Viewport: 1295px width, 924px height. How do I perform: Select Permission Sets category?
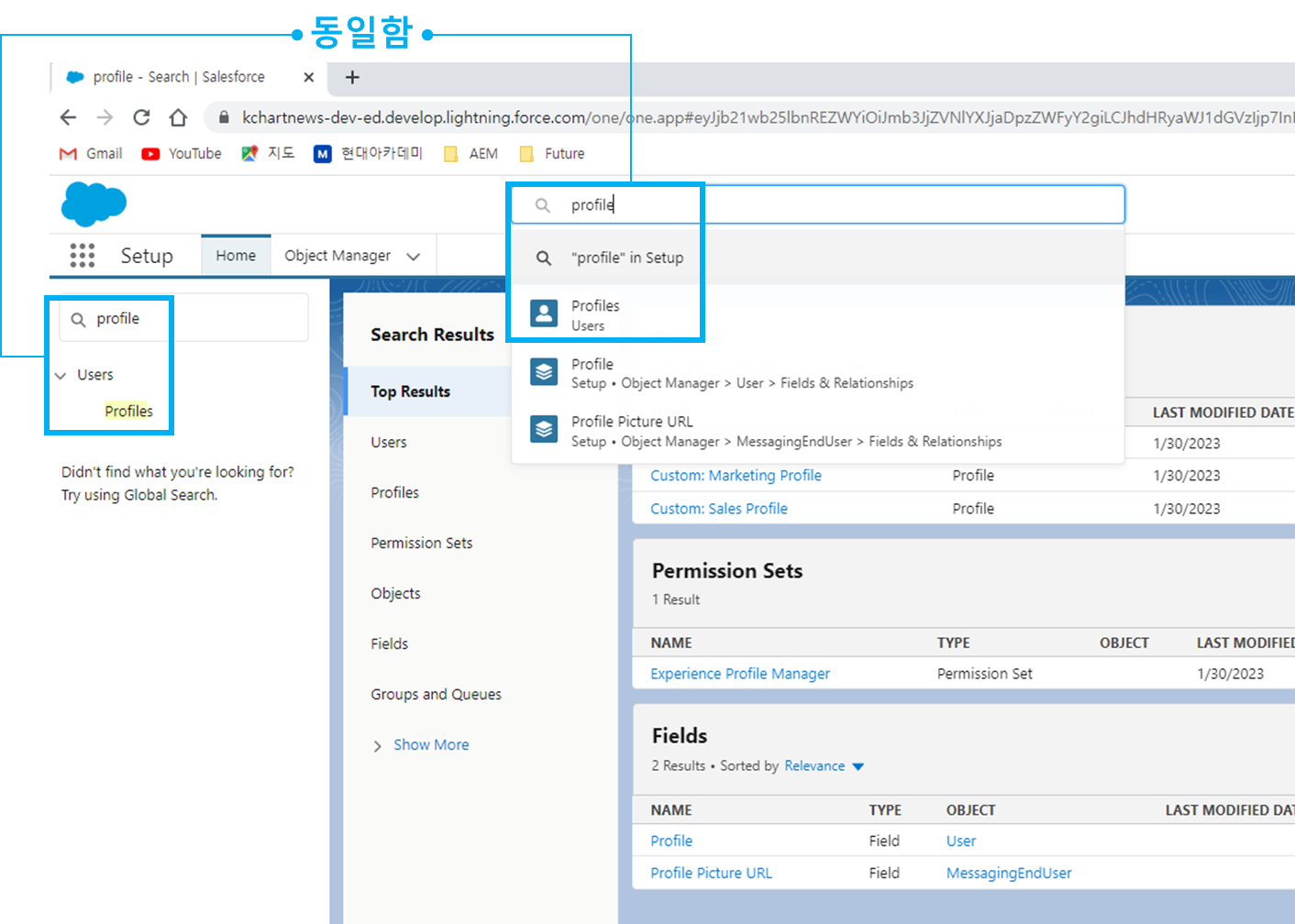click(x=422, y=543)
